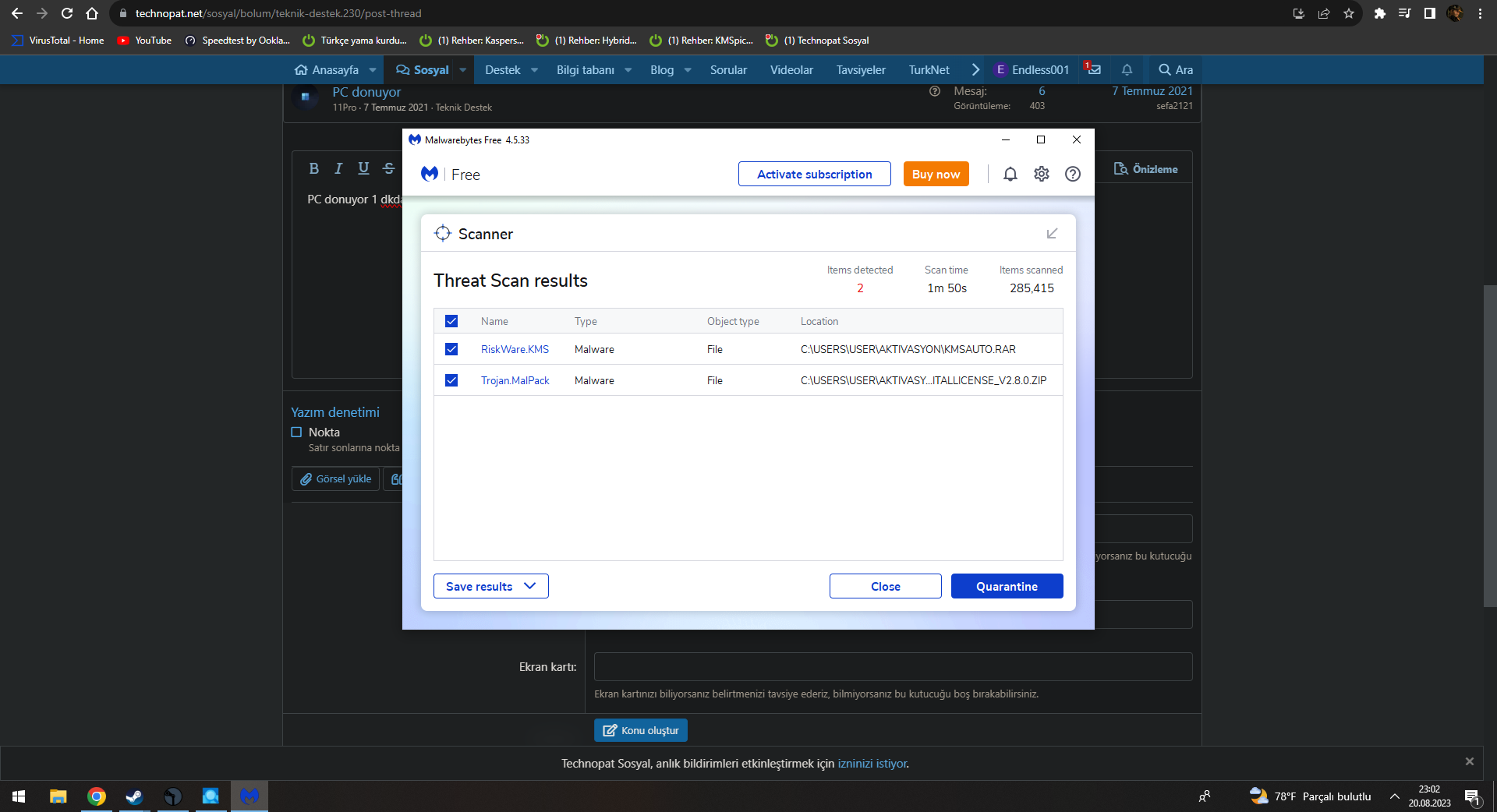Go back in Chrome
The width and height of the screenshot is (1497, 812).
(x=17, y=13)
